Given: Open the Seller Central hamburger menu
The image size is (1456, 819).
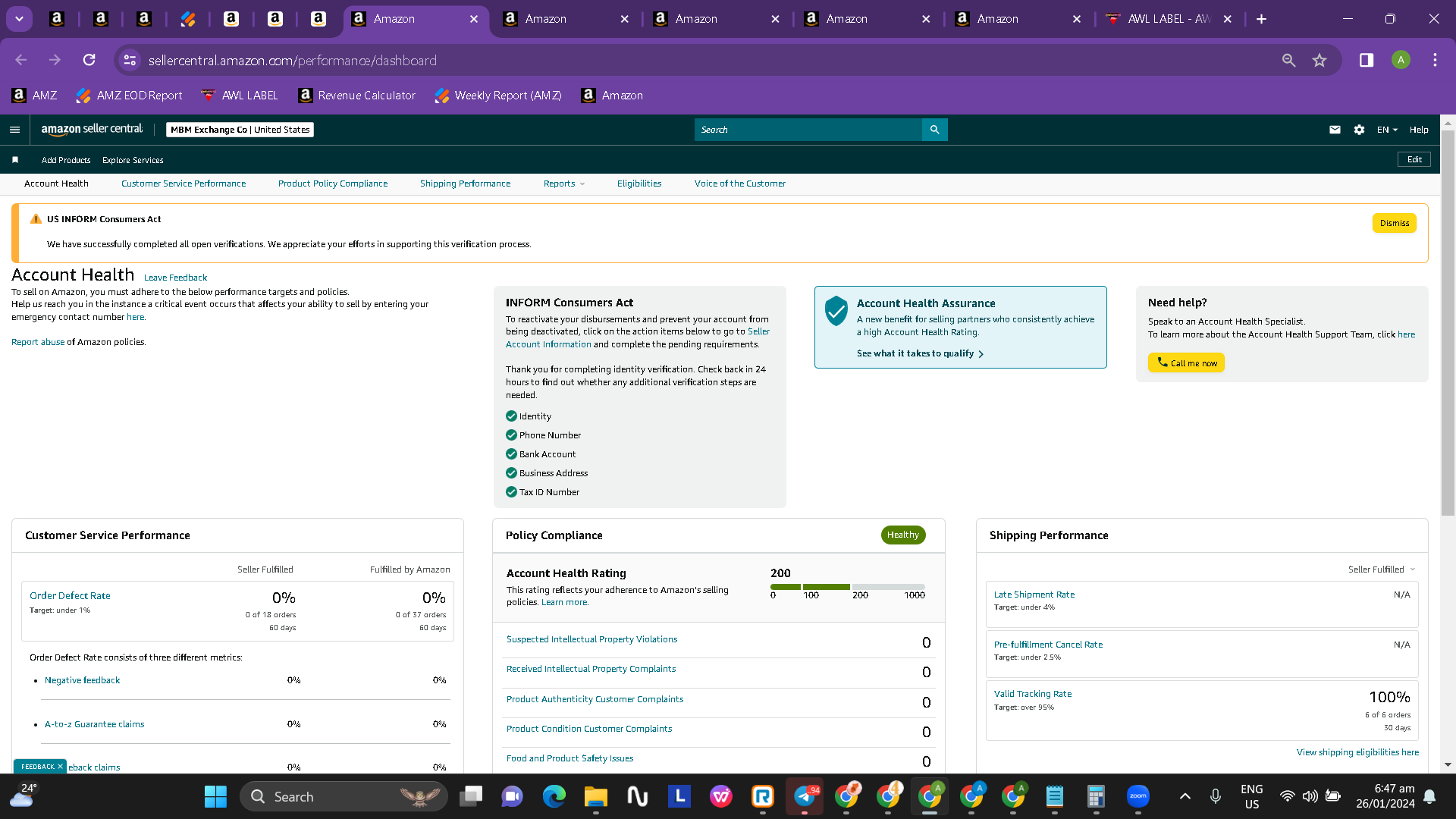Looking at the screenshot, I should point(14,130).
